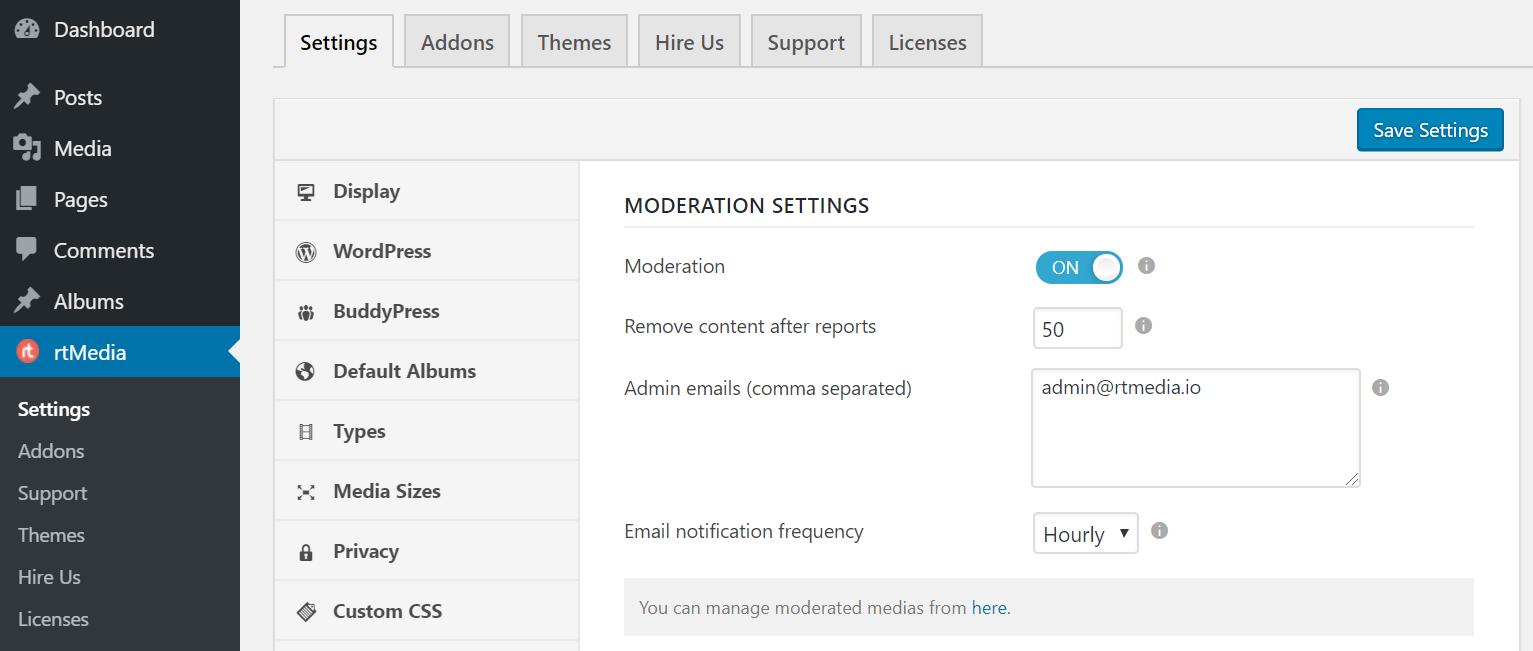Click the Comments bubble icon in admin menu

(27, 249)
